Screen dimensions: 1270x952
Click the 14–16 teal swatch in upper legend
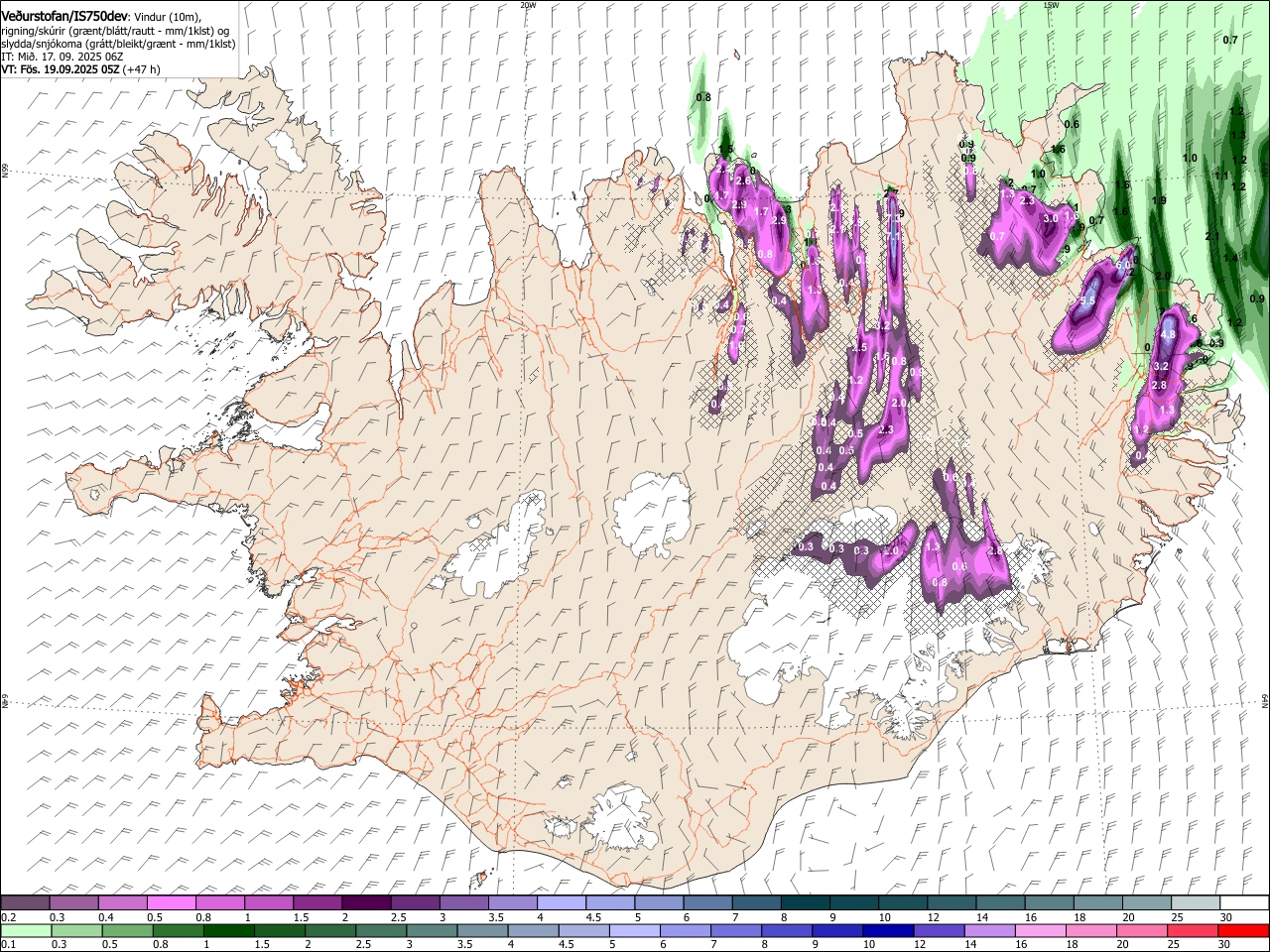tap(1000, 903)
